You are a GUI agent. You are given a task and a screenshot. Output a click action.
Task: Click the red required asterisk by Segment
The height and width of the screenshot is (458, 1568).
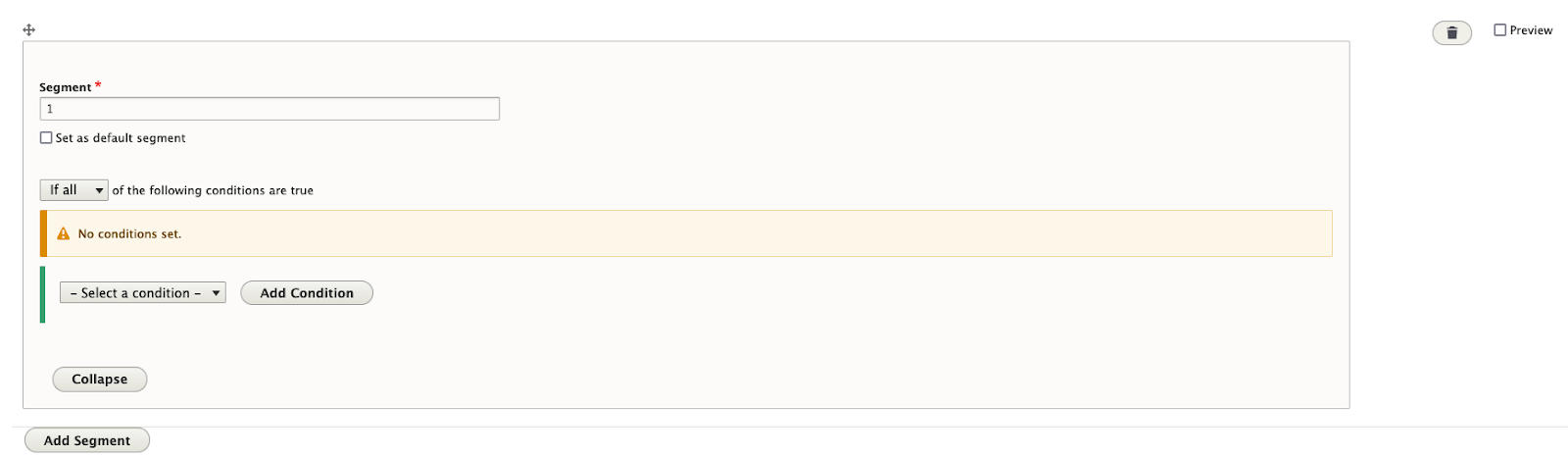point(98,86)
